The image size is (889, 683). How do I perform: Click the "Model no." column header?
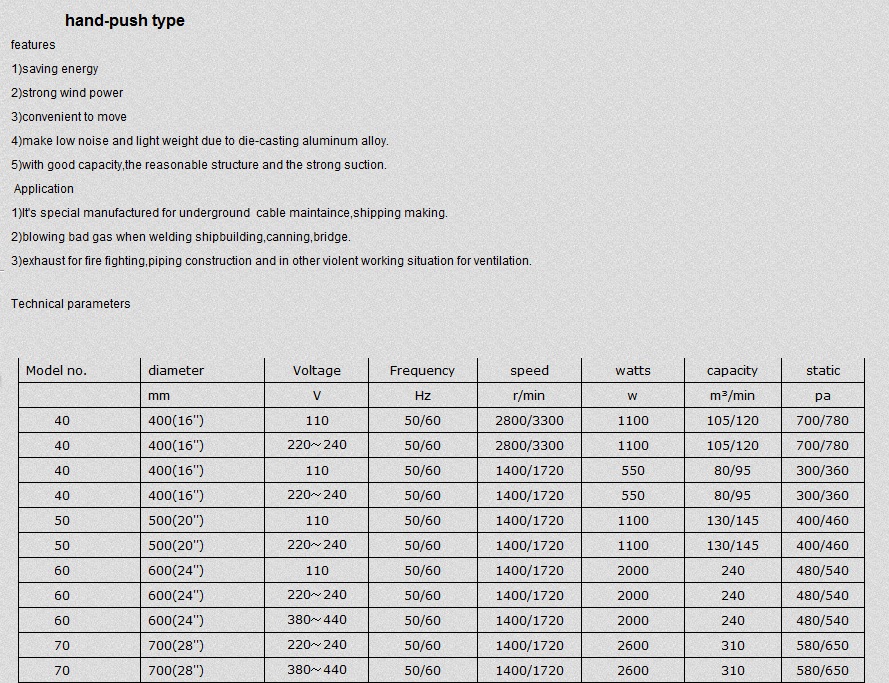click(56, 371)
